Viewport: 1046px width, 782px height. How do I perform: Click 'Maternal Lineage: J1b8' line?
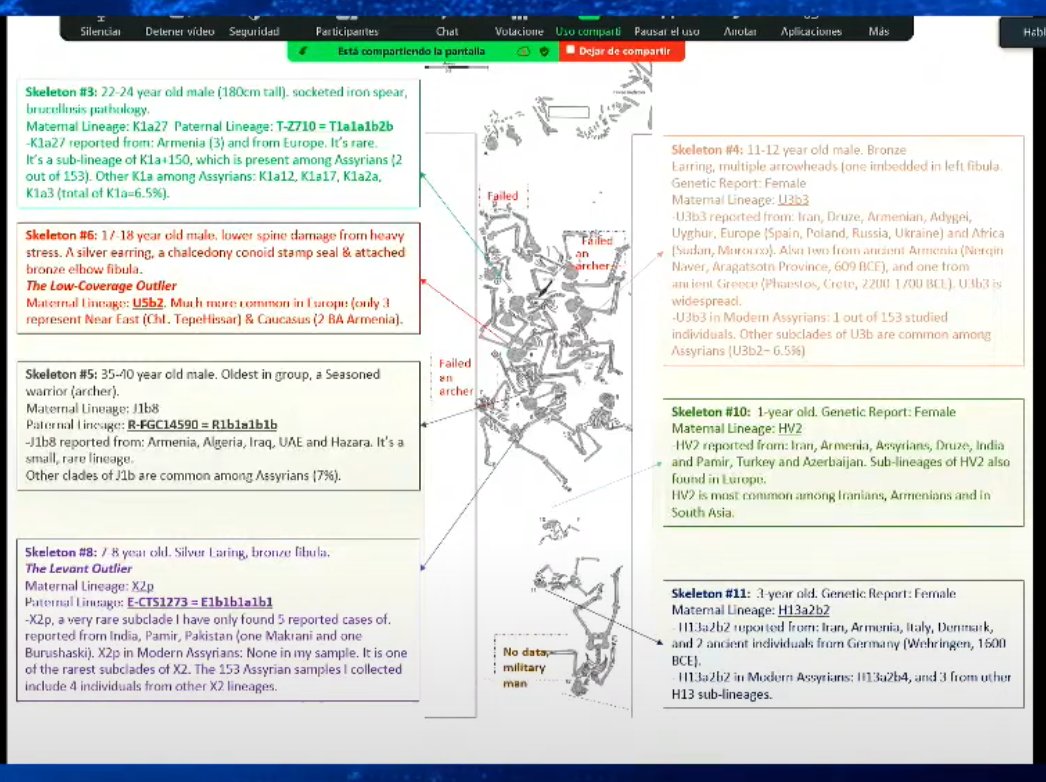click(93, 408)
